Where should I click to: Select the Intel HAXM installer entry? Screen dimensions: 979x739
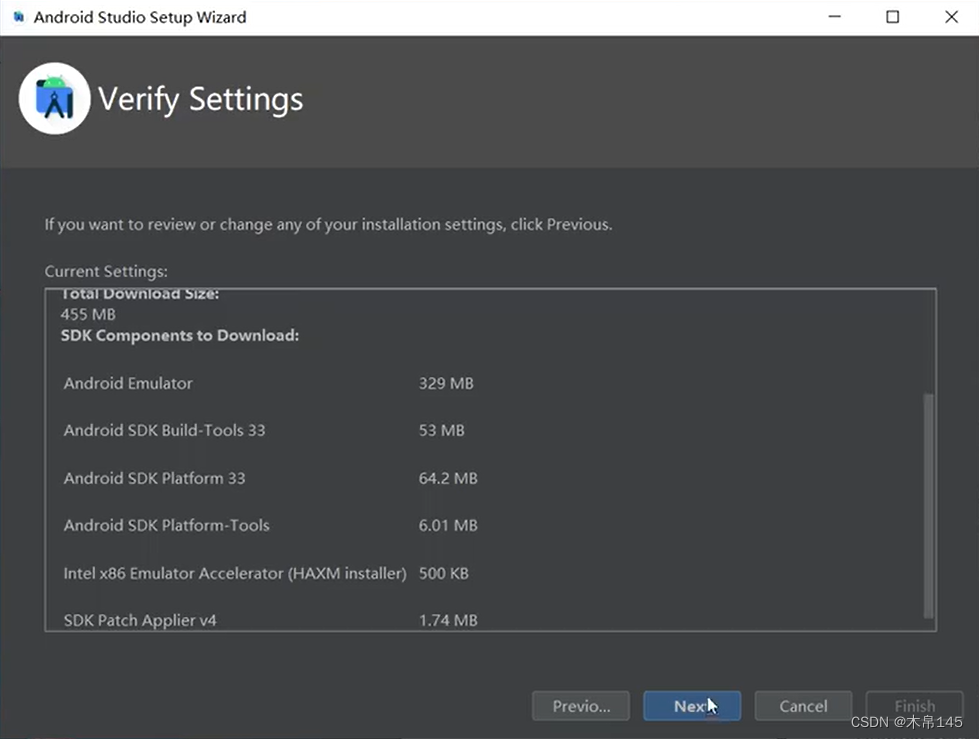pos(234,573)
